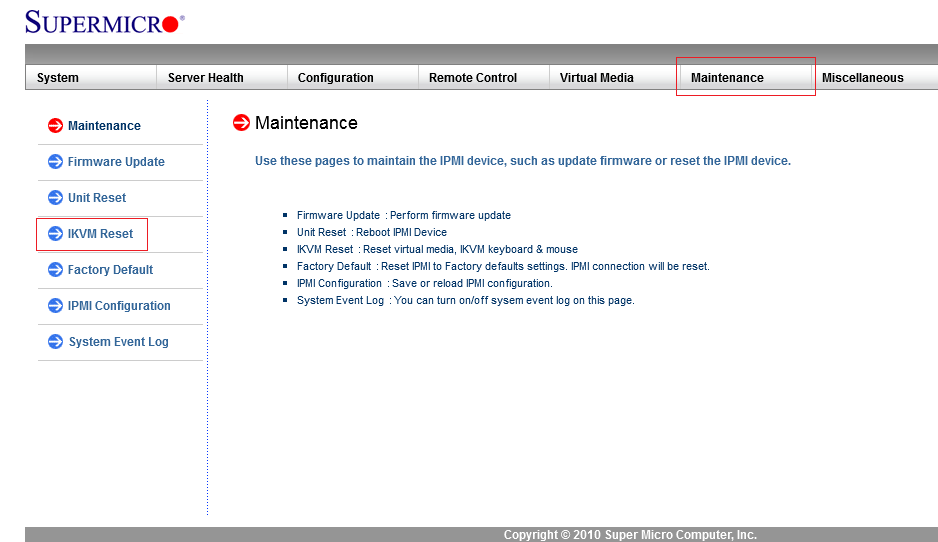Click the red arrow icon by Maintenance heading

coord(241,123)
